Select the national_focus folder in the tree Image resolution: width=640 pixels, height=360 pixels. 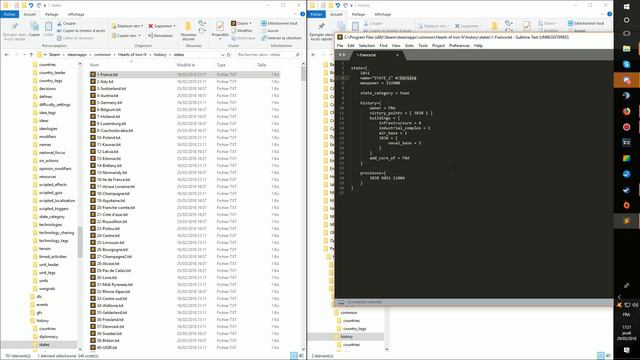[52, 153]
